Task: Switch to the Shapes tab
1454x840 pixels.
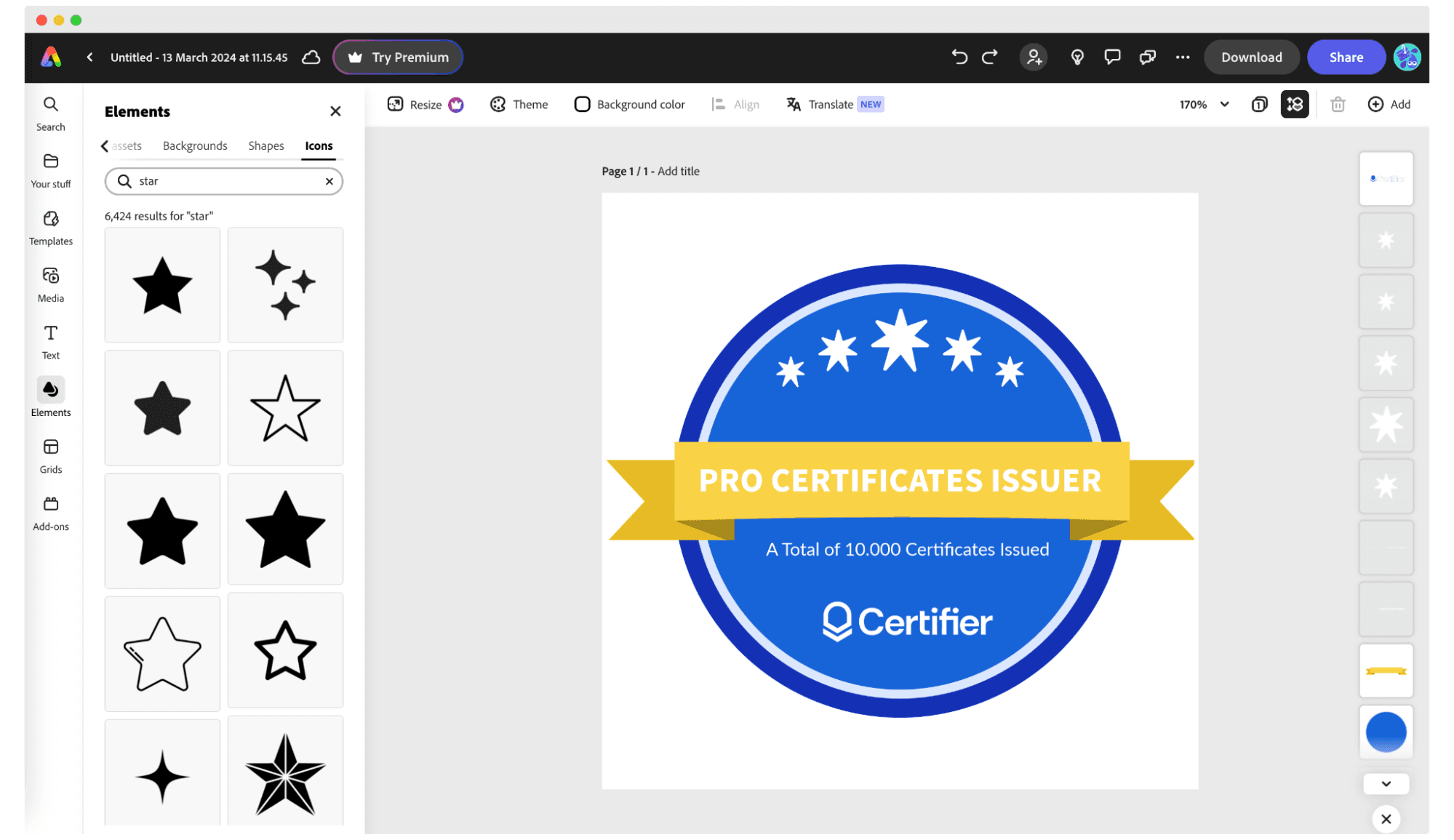Action: 266,145
